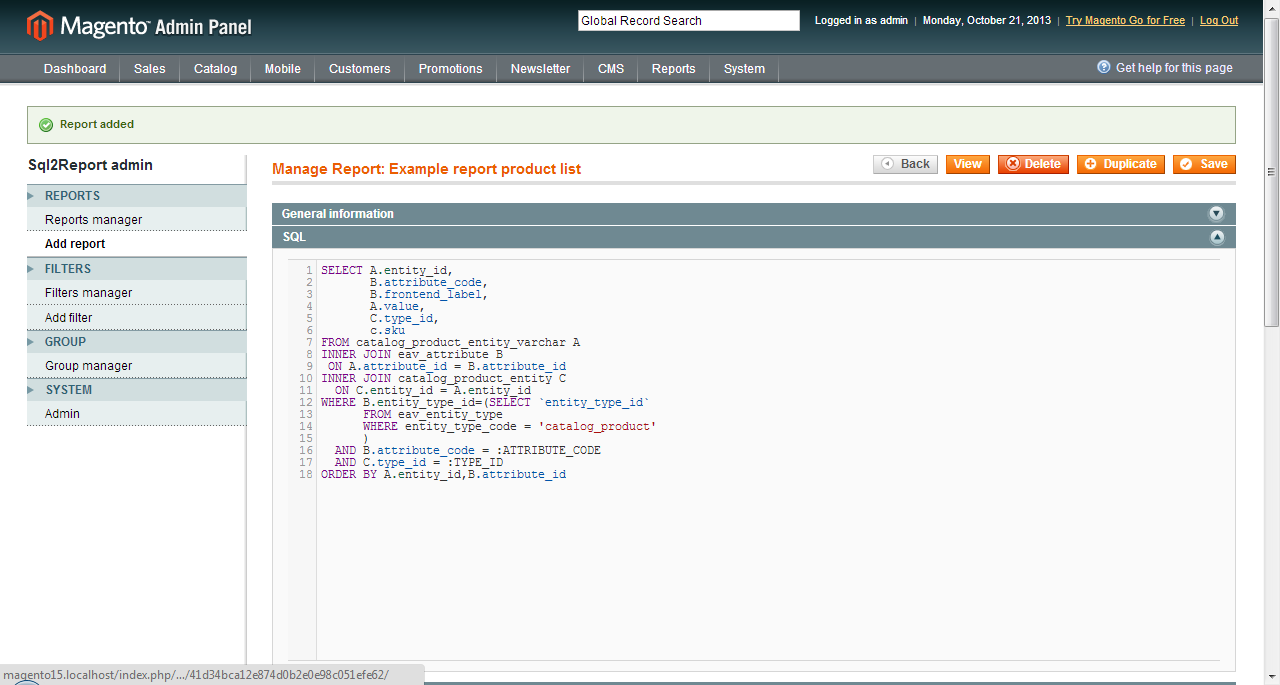Click the "Sql2Report admin" sidebar title
Viewport: 1280px width, 685px height.
tap(90, 166)
